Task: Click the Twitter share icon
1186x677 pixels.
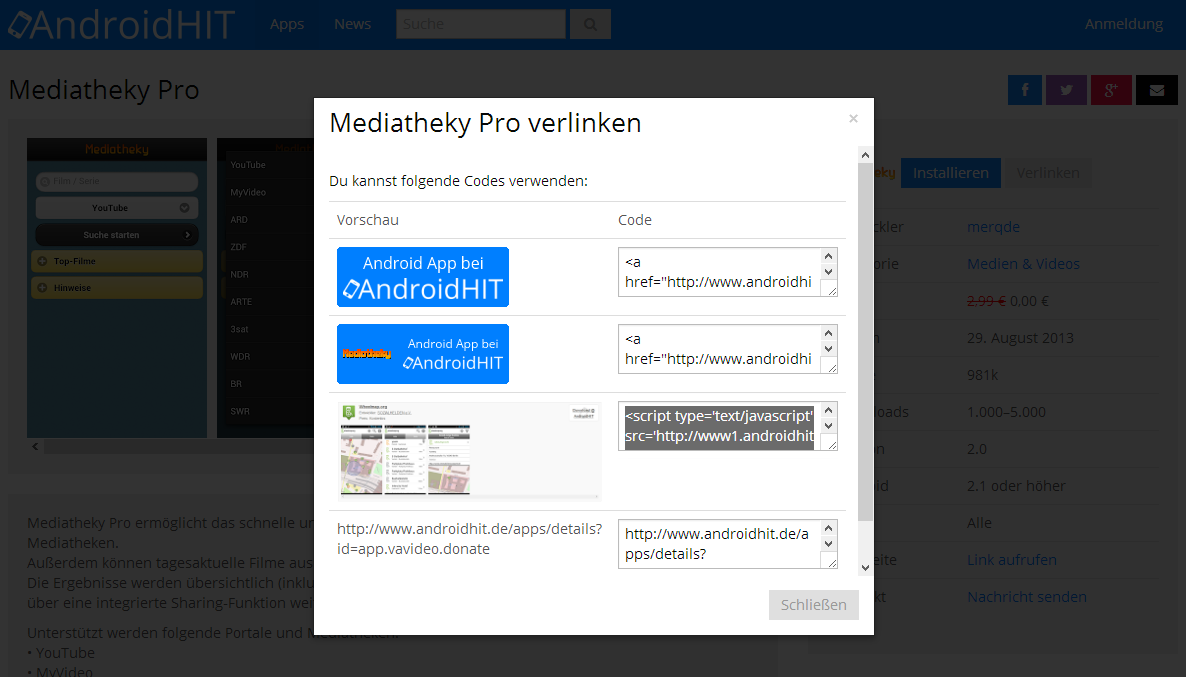Action: point(1066,90)
